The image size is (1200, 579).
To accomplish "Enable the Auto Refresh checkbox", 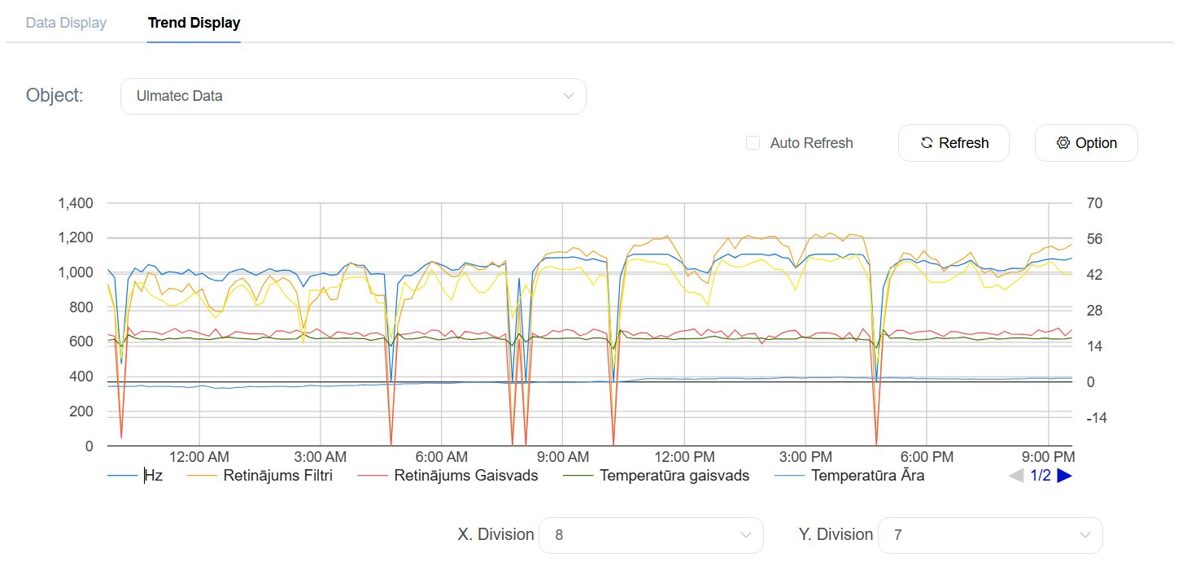I will pos(753,143).
